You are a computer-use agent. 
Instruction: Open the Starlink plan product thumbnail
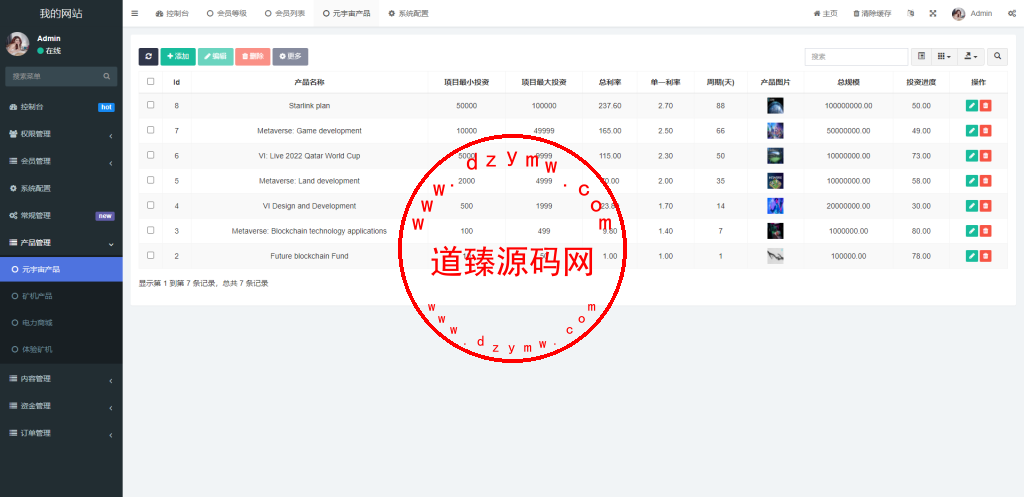[x=775, y=105]
